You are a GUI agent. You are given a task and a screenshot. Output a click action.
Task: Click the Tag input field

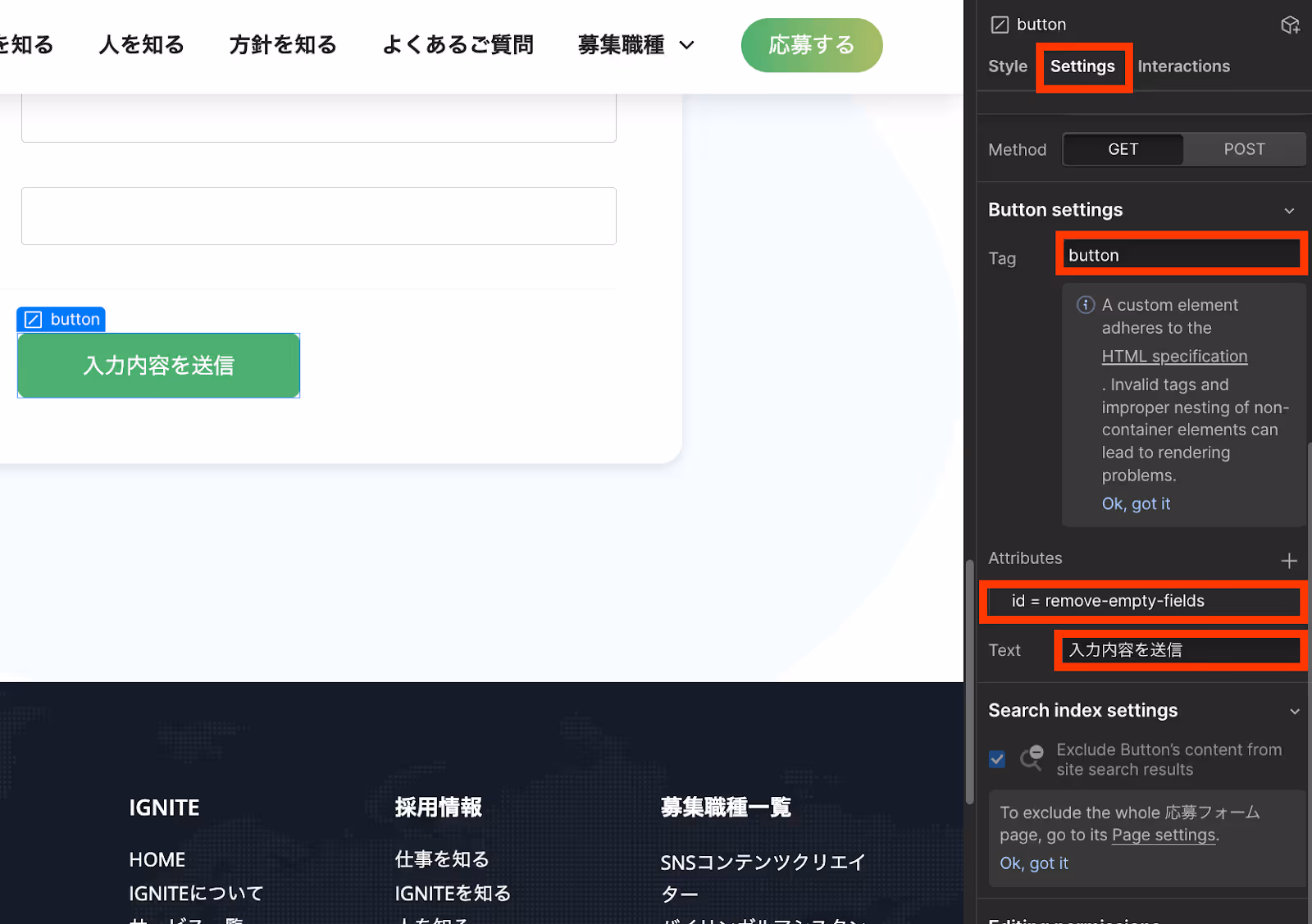pyautogui.click(x=1181, y=255)
